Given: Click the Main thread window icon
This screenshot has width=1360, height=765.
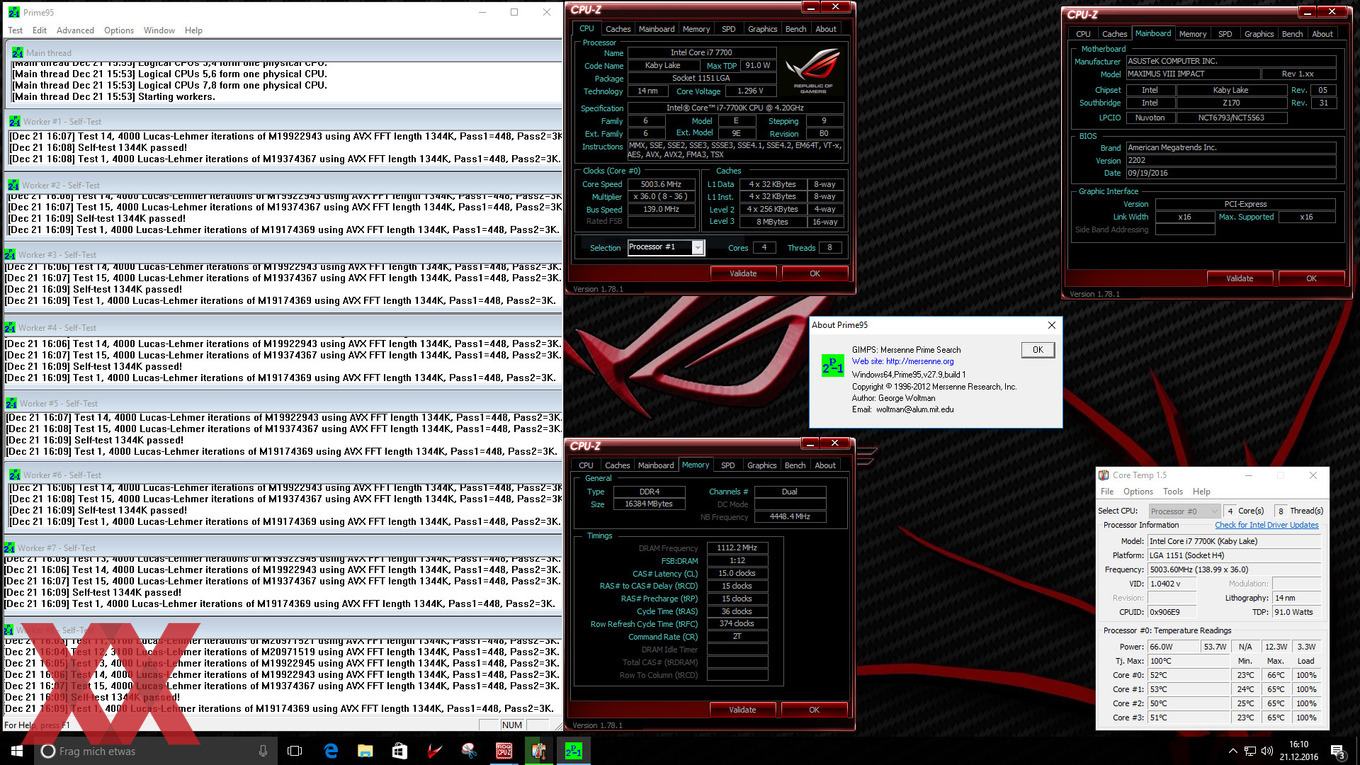Looking at the screenshot, I should [x=17, y=52].
